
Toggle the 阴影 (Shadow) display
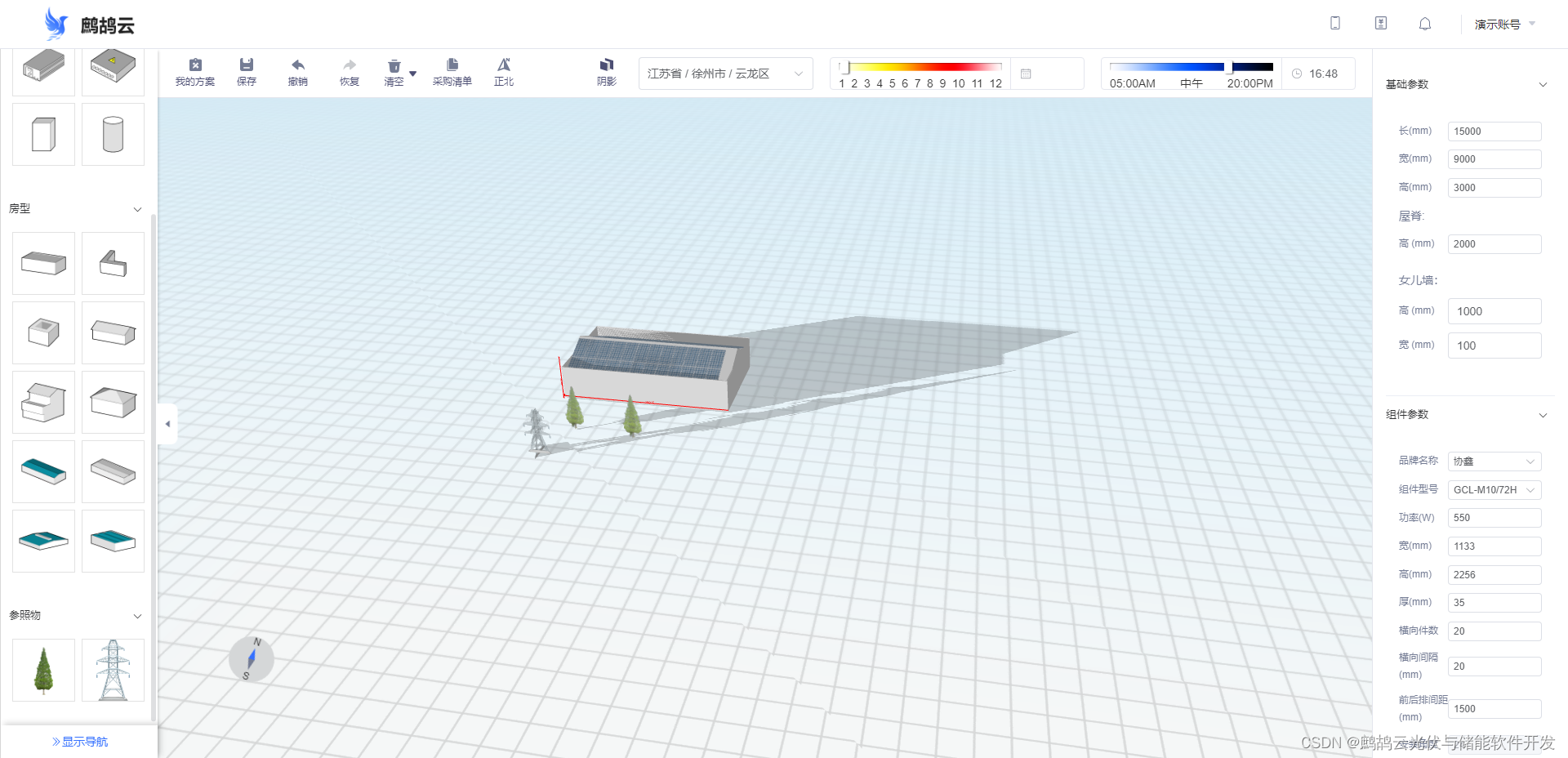(607, 73)
